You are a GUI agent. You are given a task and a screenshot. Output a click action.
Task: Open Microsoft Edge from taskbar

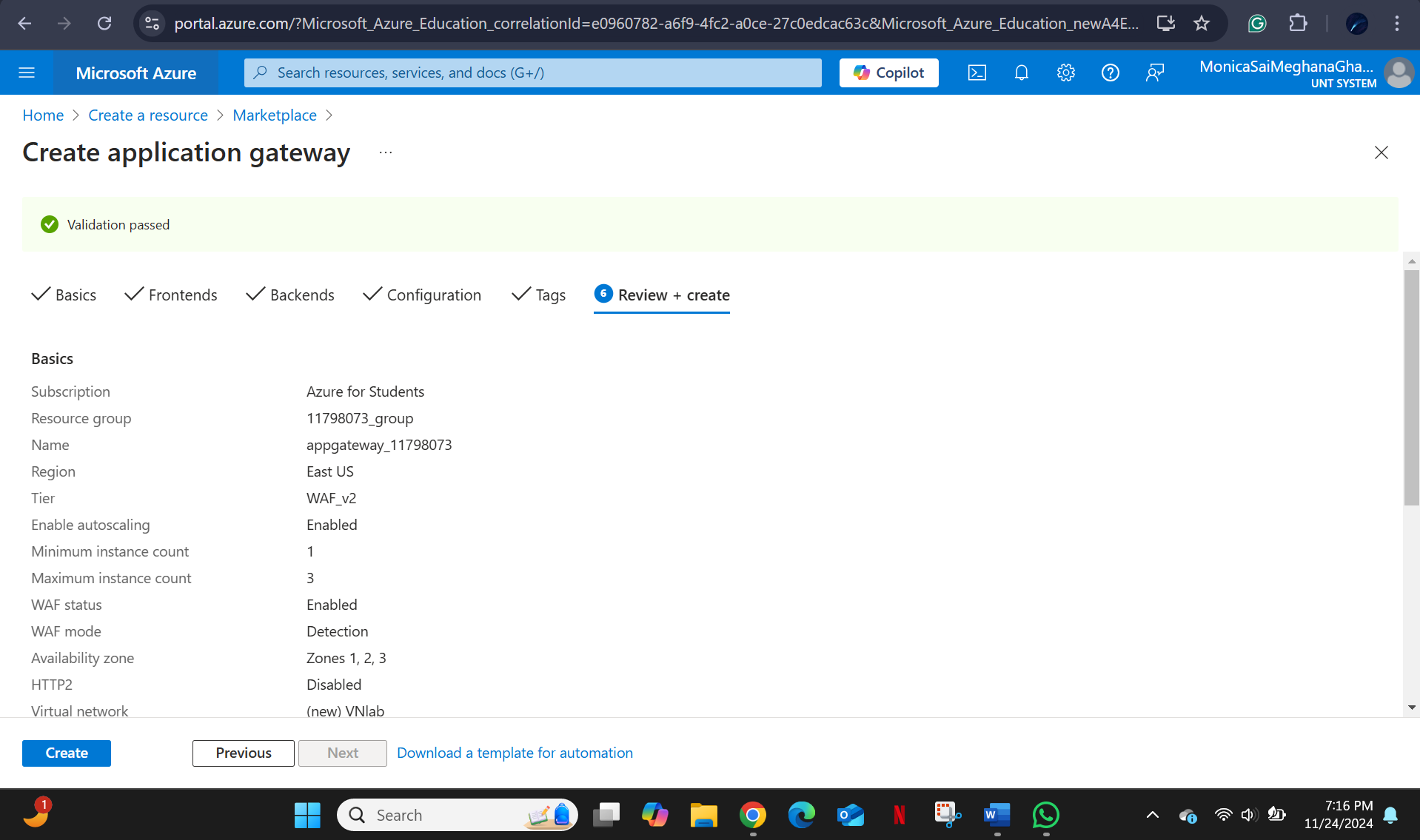click(x=801, y=816)
